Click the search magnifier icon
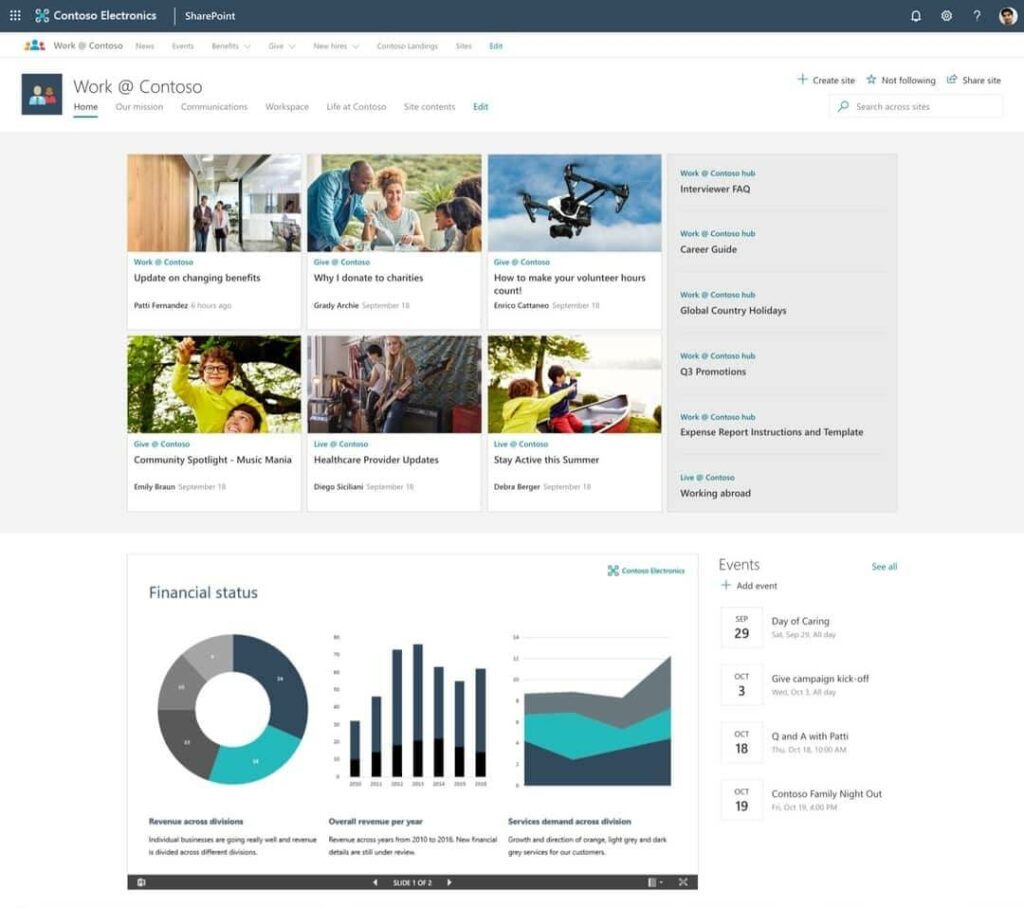The image size is (1024, 908). 843,106
